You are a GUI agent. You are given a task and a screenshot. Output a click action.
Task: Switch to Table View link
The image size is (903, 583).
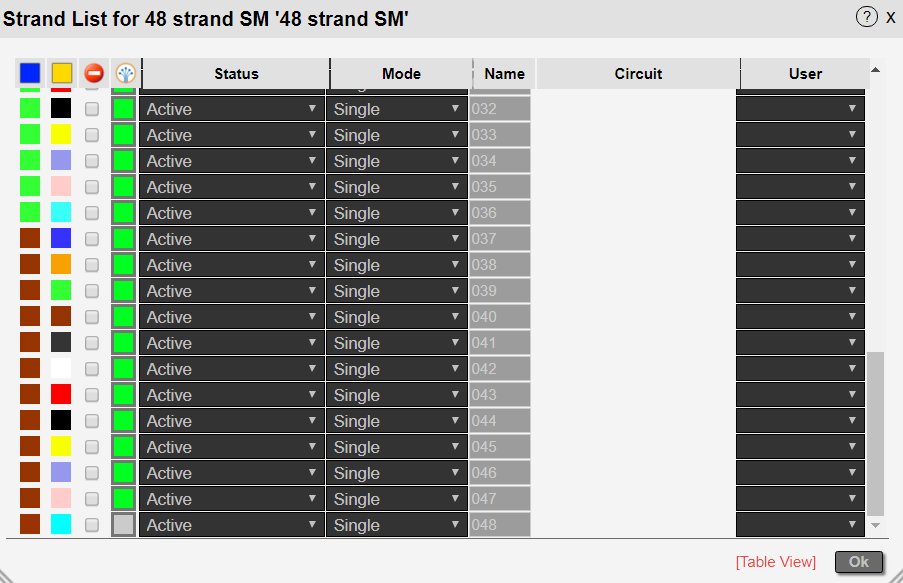[776, 562]
